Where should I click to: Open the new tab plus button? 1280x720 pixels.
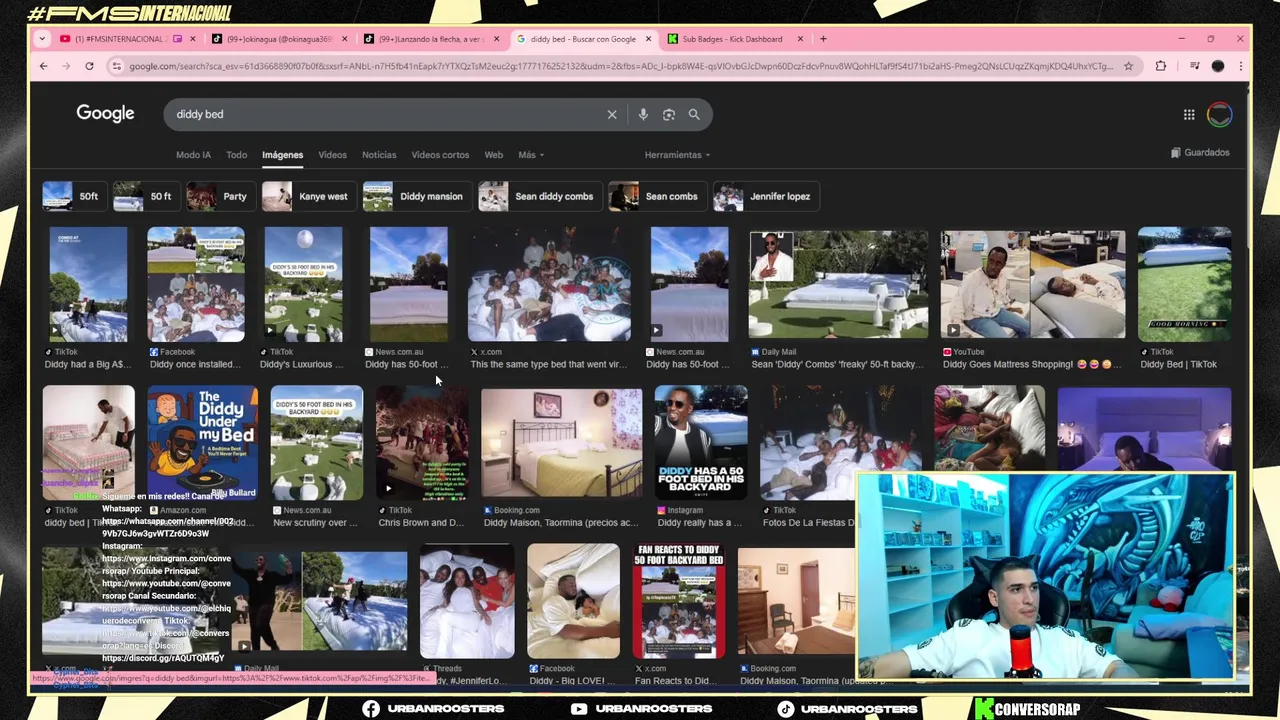tap(823, 39)
